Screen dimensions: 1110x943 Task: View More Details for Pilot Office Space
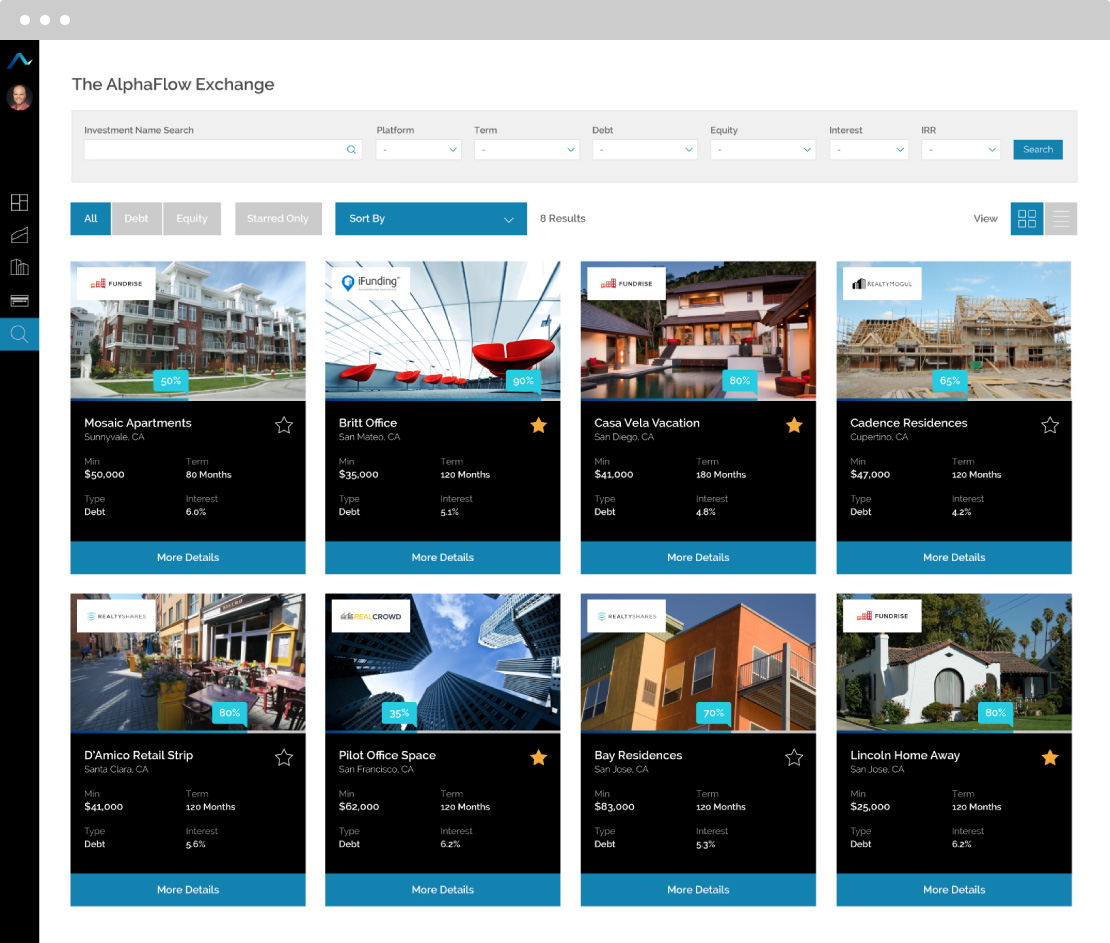pyautogui.click(x=442, y=889)
